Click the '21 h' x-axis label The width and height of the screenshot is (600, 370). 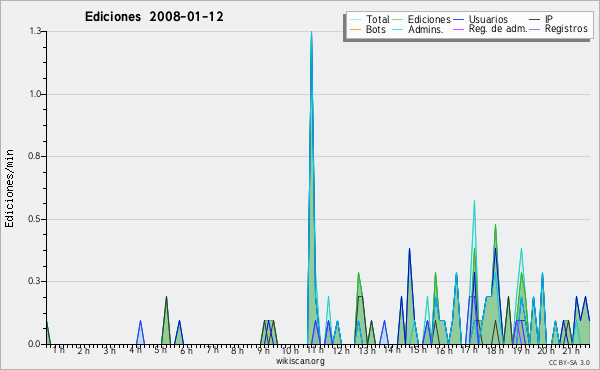(x=572, y=350)
